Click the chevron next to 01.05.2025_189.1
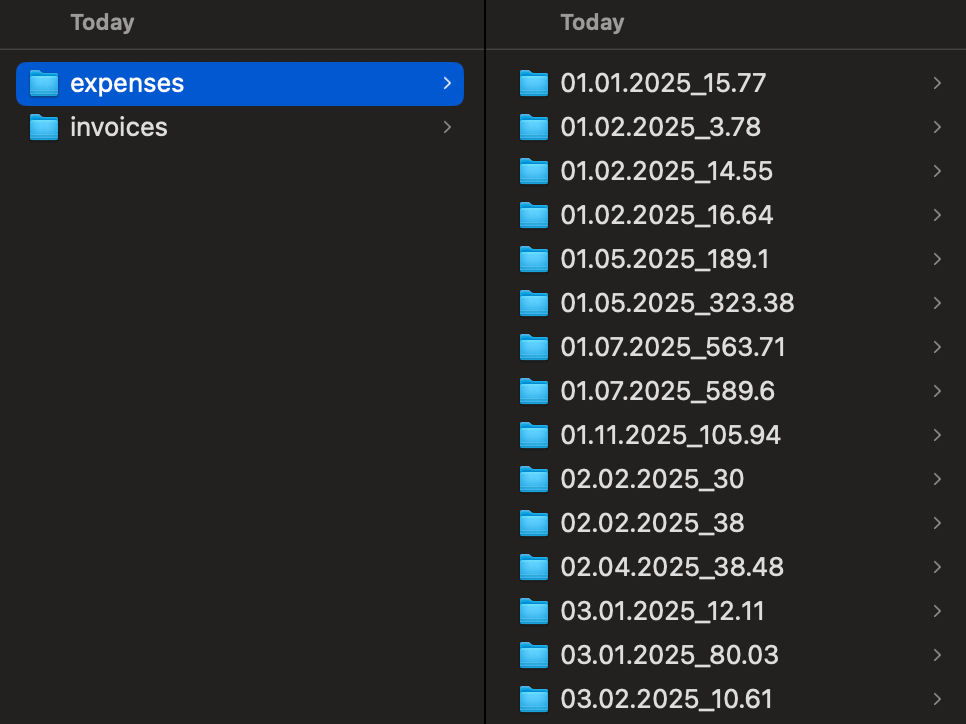Image resolution: width=966 pixels, height=724 pixels. [x=937, y=259]
